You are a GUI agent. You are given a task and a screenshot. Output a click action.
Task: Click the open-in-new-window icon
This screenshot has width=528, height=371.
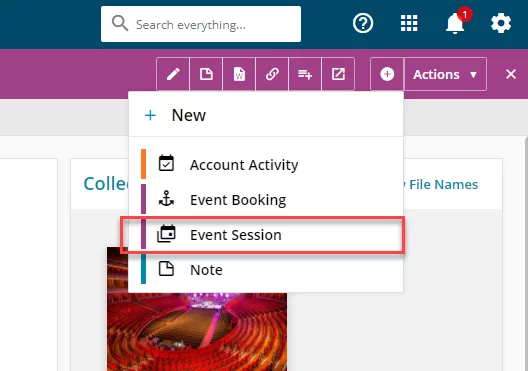(338, 74)
